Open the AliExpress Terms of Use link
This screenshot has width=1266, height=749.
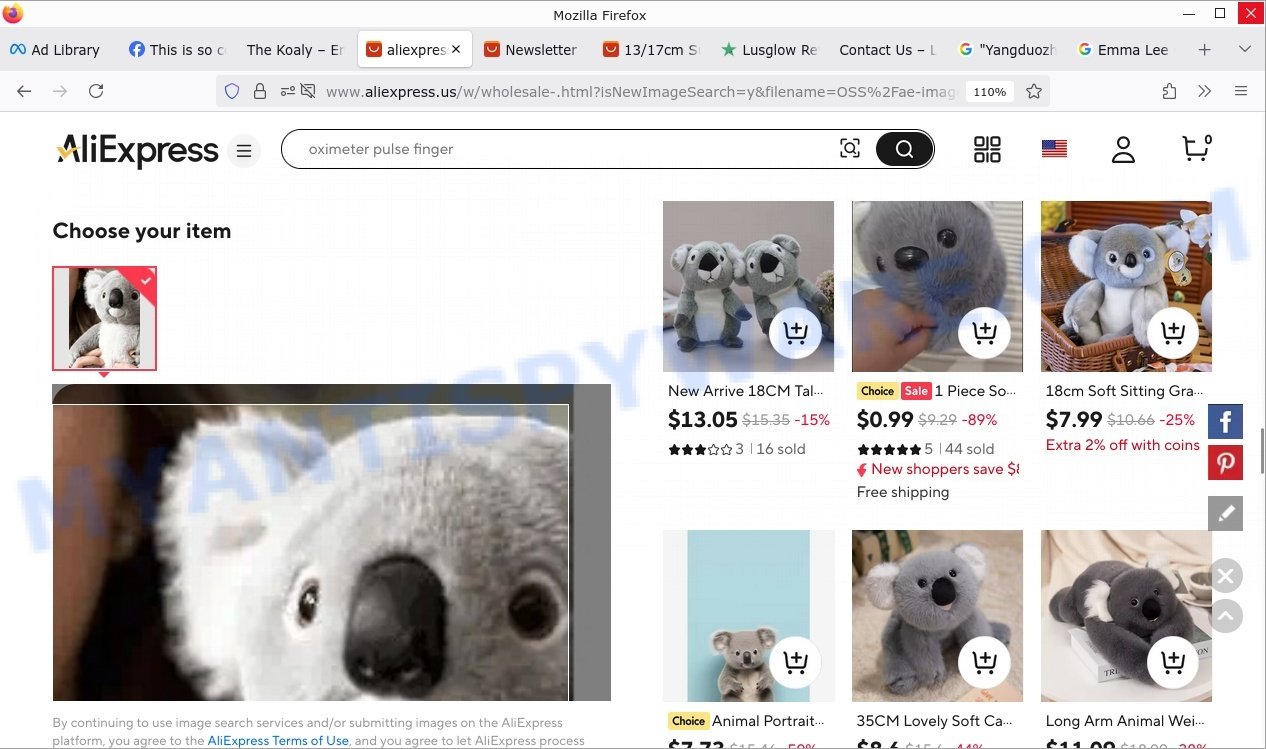coord(278,741)
